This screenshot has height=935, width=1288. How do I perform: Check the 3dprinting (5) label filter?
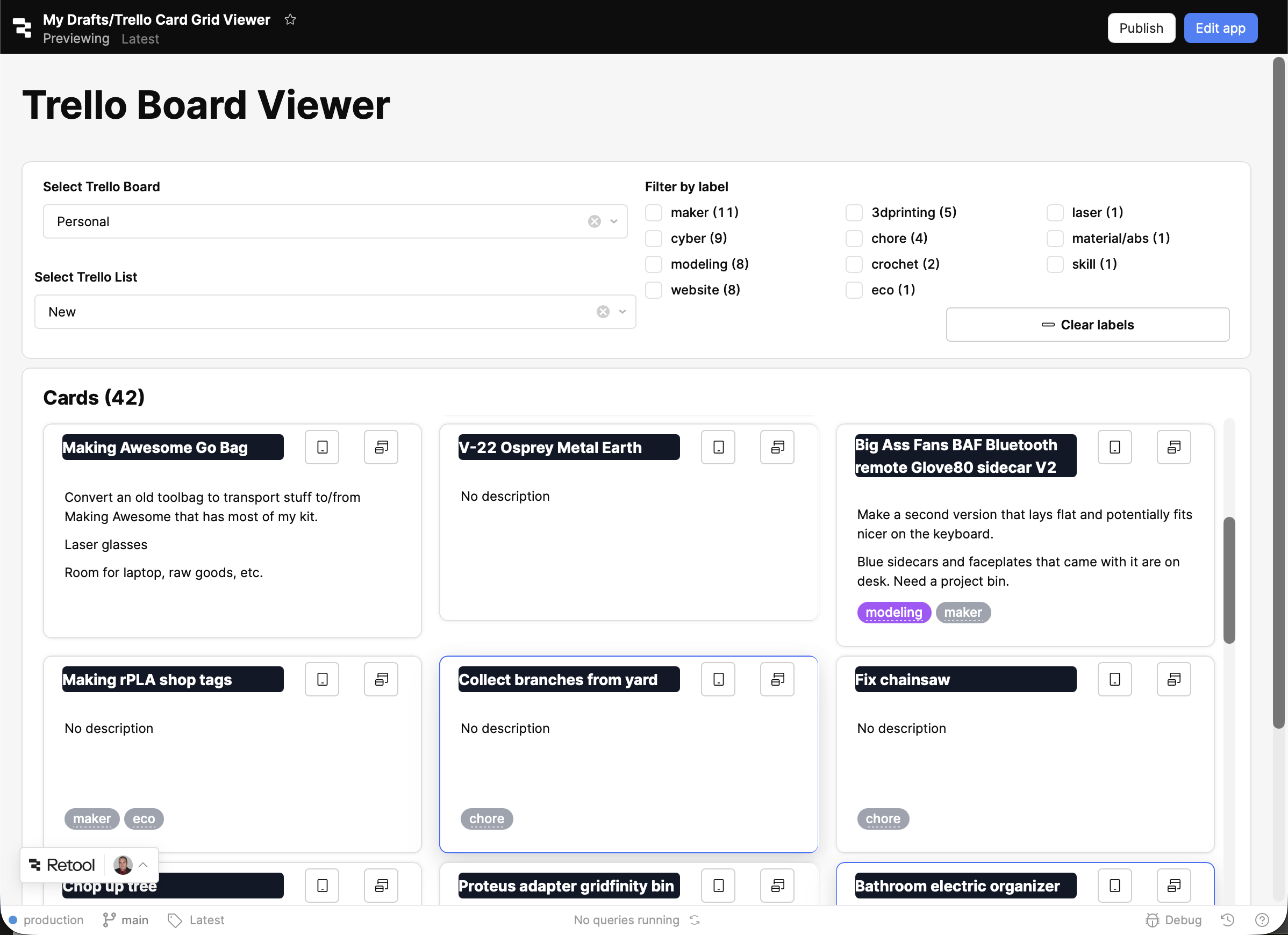(854, 213)
